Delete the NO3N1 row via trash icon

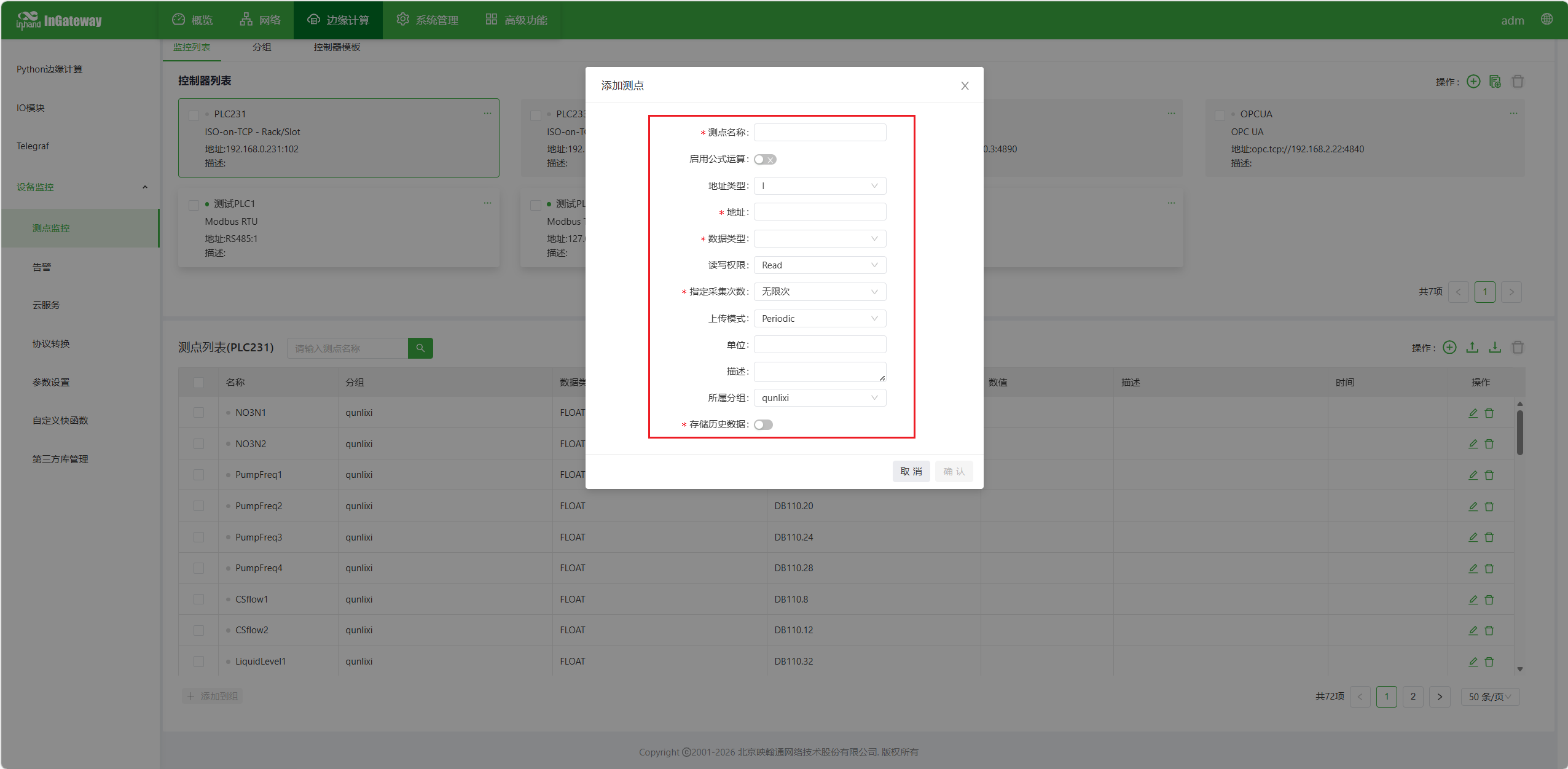(x=1489, y=413)
